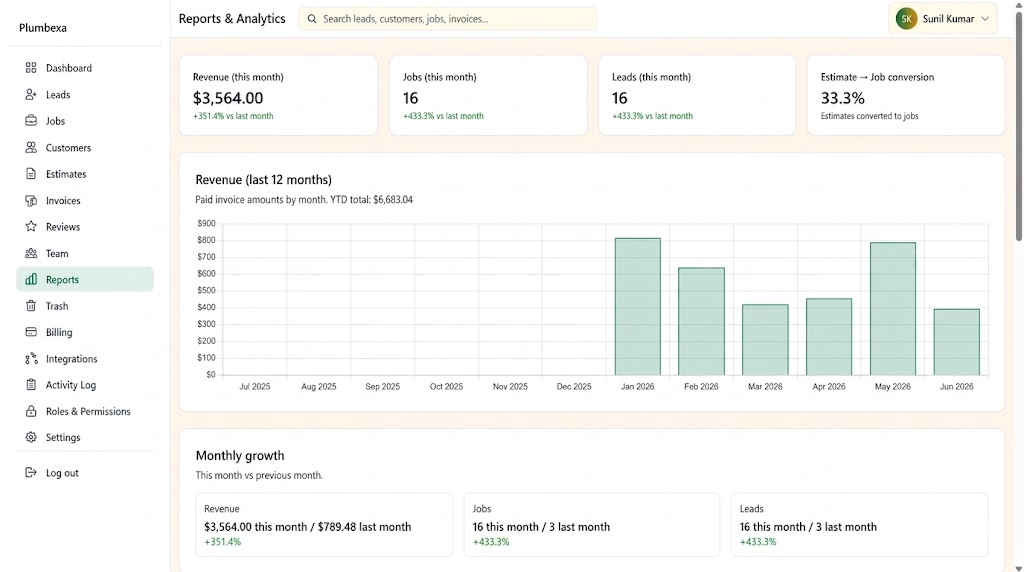Click the "Estimates converted to jobs" text
The height and width of the screenshot is (572, 1024).
tap(869, 116)
